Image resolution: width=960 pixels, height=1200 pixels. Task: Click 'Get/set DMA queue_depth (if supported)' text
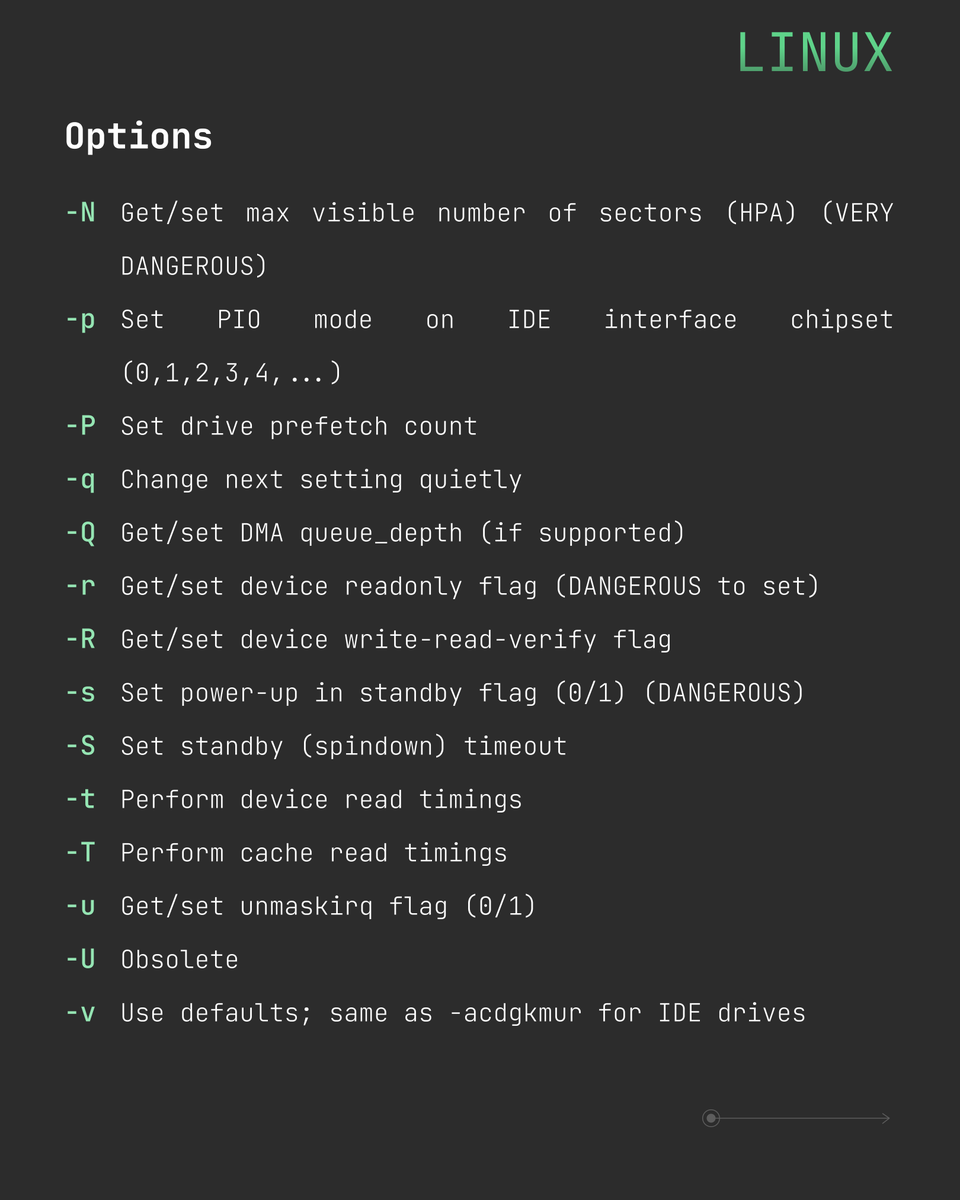[403, 533]
